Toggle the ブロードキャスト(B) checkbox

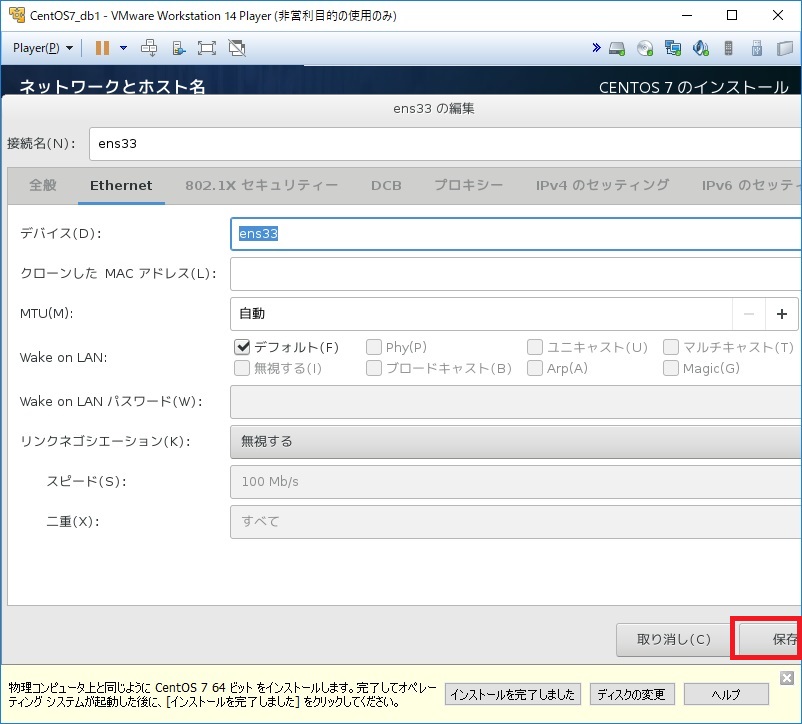374,368
